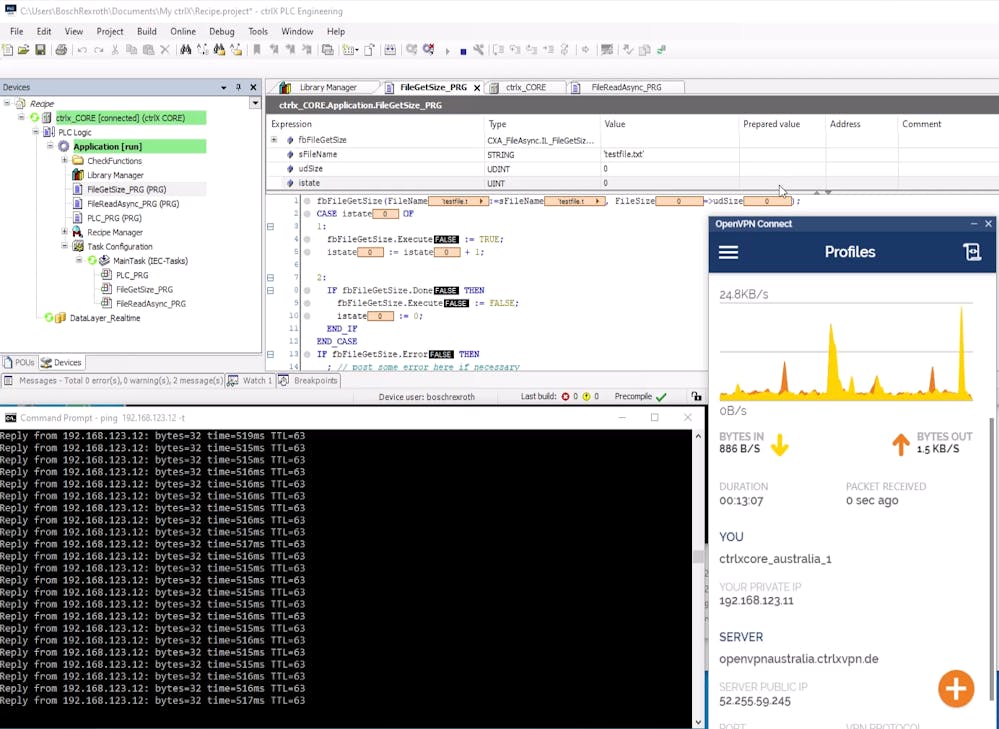Image resolution: width=999 pixels, height=729 pixels.
Task: Click the import profile icon in OpenVPN
Action: click(x=972, y=252)
